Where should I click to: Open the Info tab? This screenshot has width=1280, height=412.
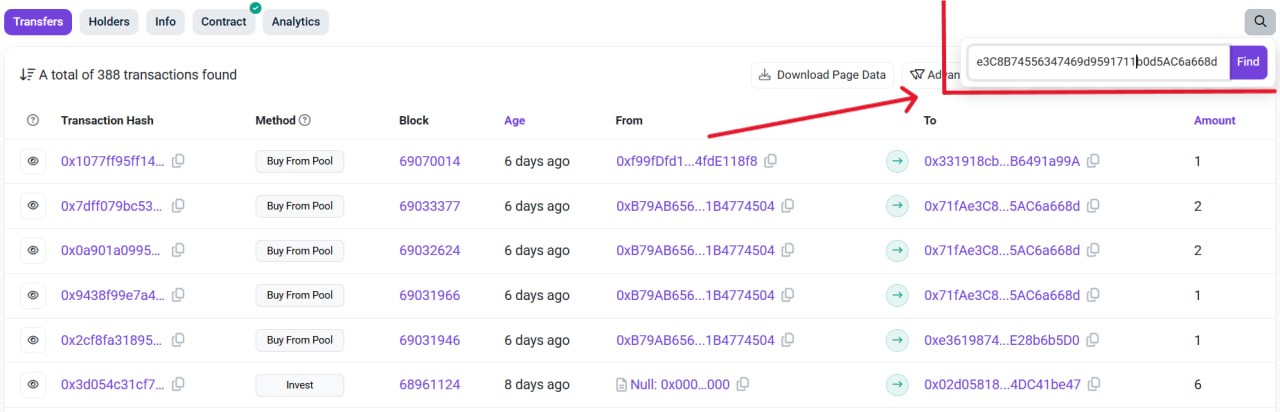pyautogui.click(x=165, y=21)
